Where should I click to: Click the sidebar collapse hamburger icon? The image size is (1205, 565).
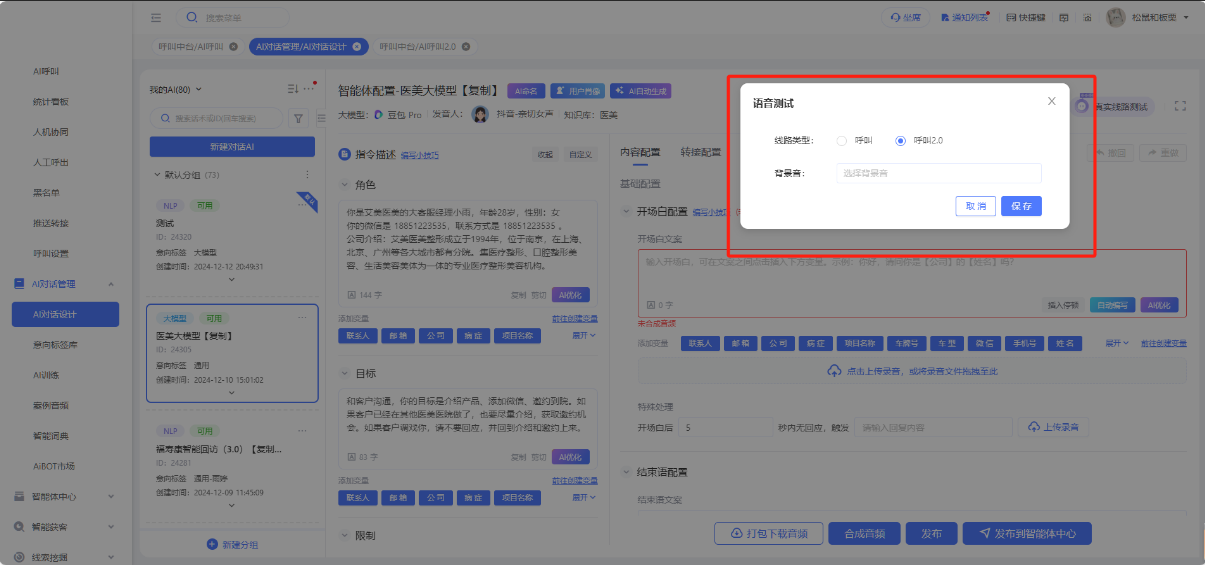(156, 18)
